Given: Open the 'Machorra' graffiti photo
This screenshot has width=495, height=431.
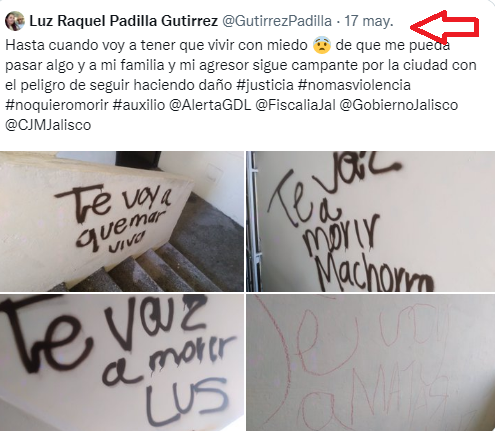Looking at the screenshot, I should pyautogui.click(x=371, y=221).
